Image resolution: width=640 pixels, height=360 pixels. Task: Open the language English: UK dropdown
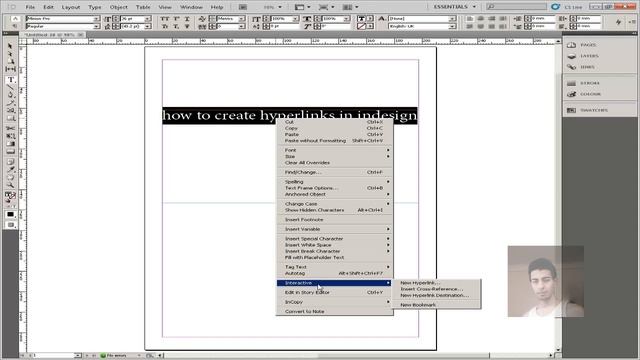pos(452,26)
